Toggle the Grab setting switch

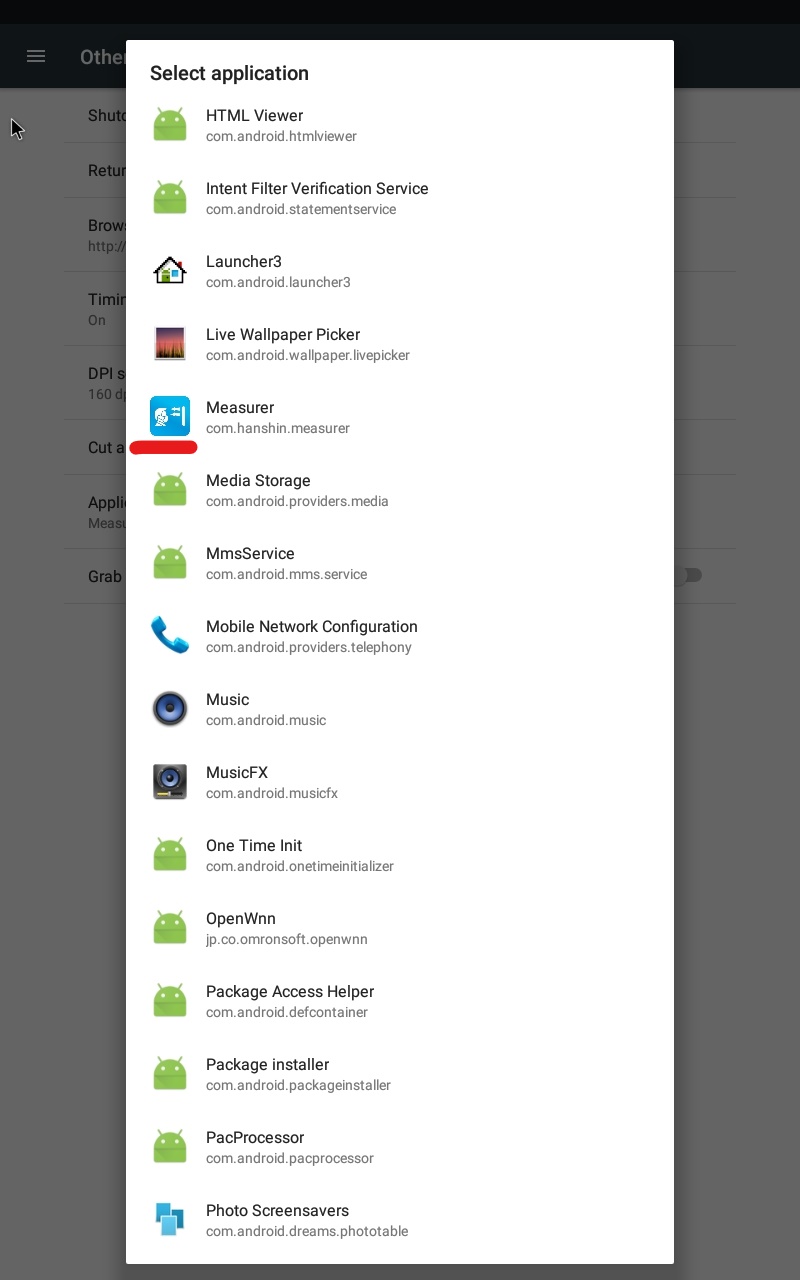point(688,575)
